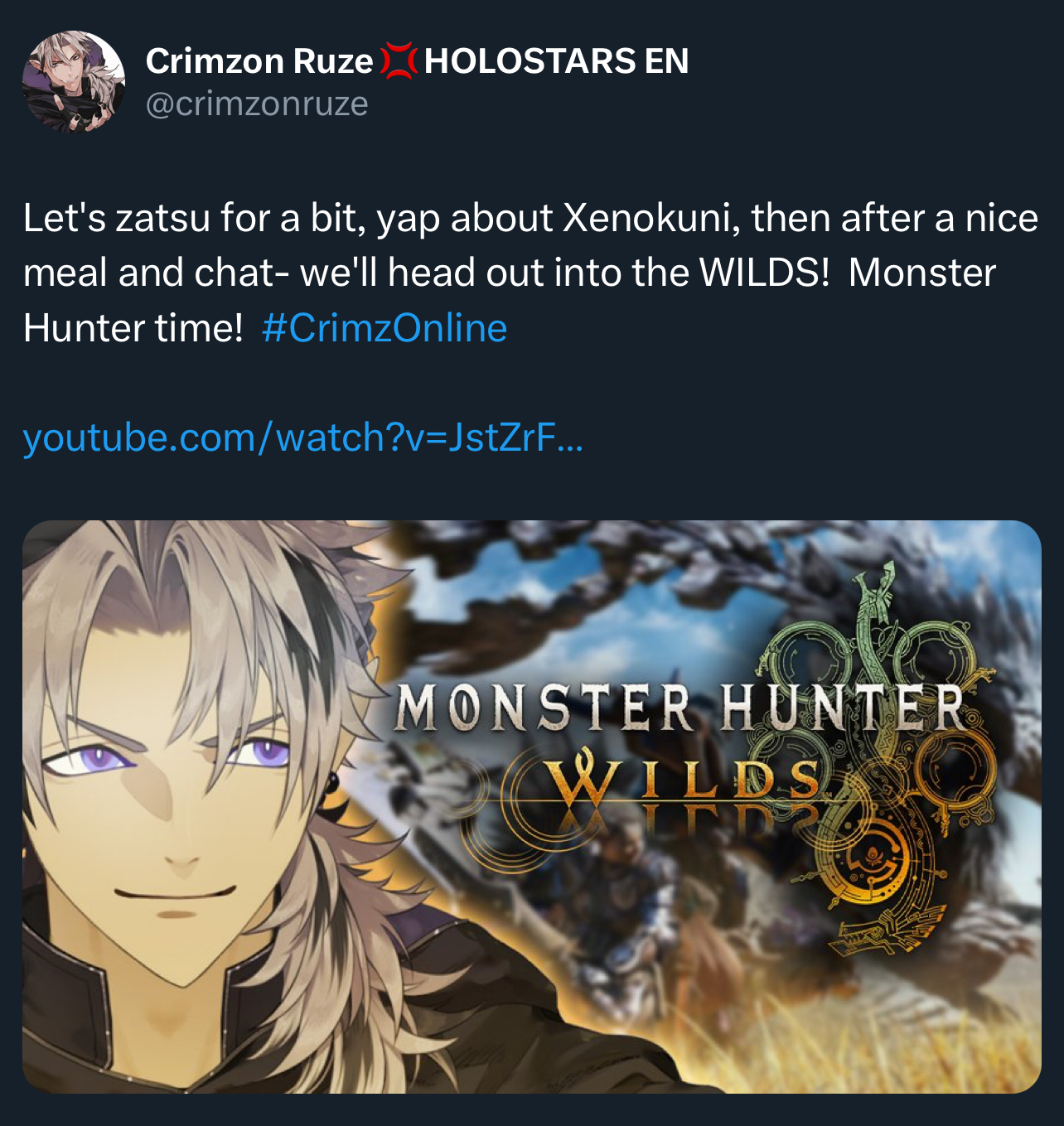Screen dimensions: 1064x1126
Task: Open Crimzon Ruze's profile avatar
Action: click(74, 81)
